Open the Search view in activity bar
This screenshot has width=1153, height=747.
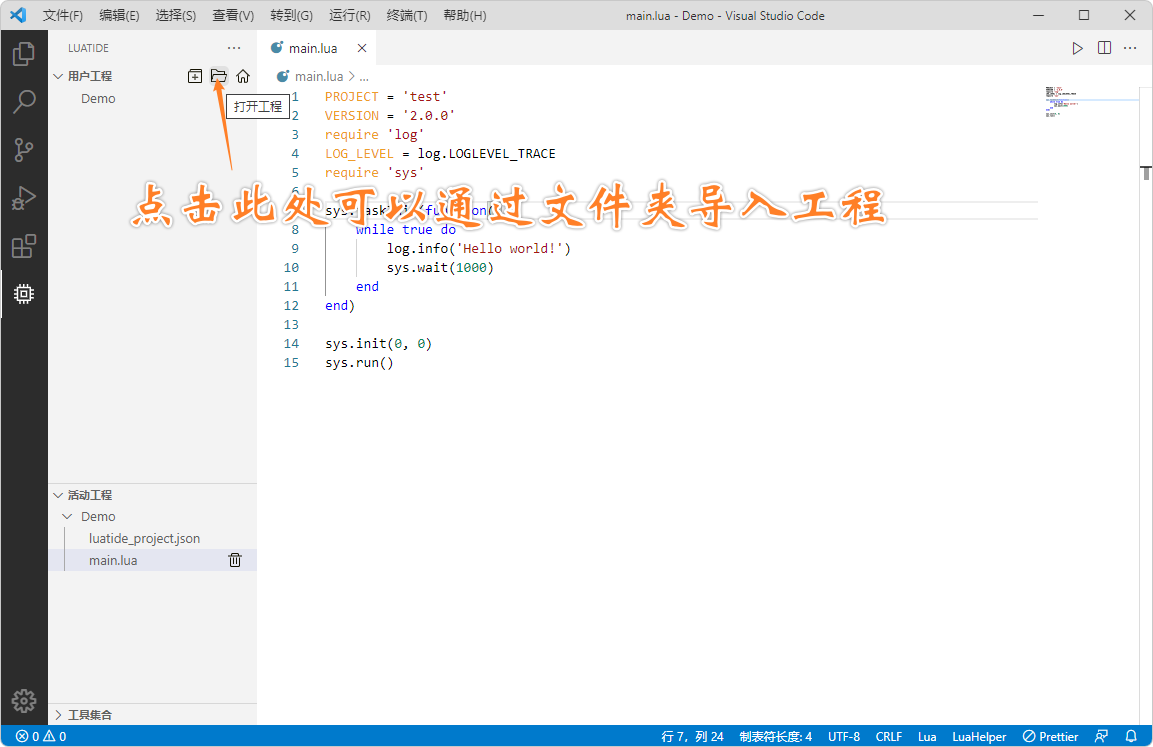click(x=24, y=101)
